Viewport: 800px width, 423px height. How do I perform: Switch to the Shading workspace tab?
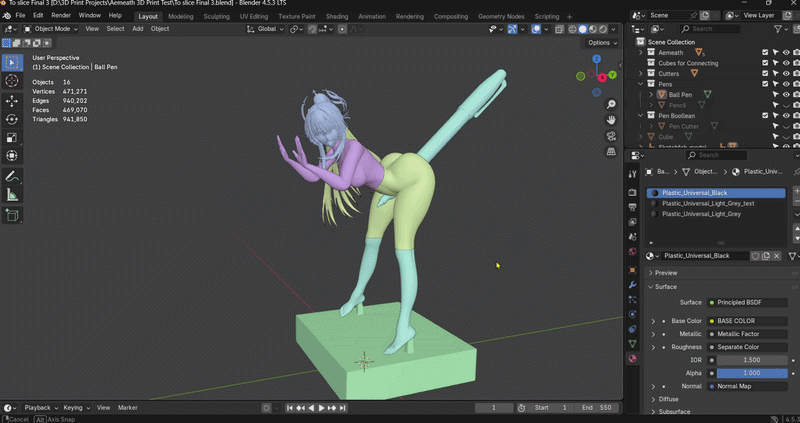337,16
